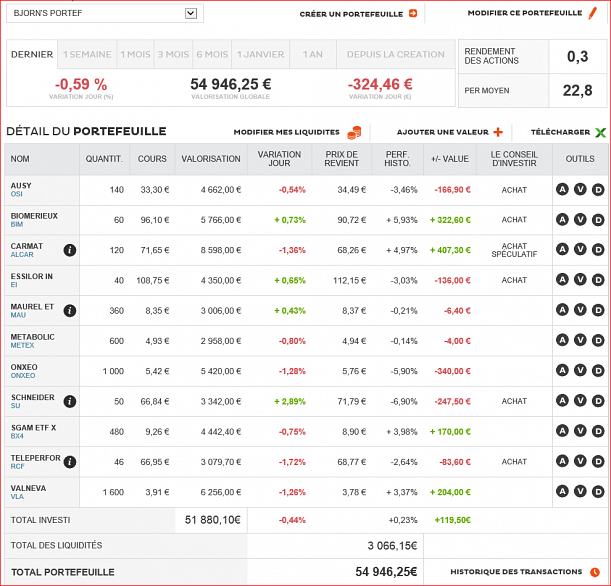Viewport: 611px width, 586px height.
Task: Click the VARIATION JOUR column header
Action: click(279, 159)
